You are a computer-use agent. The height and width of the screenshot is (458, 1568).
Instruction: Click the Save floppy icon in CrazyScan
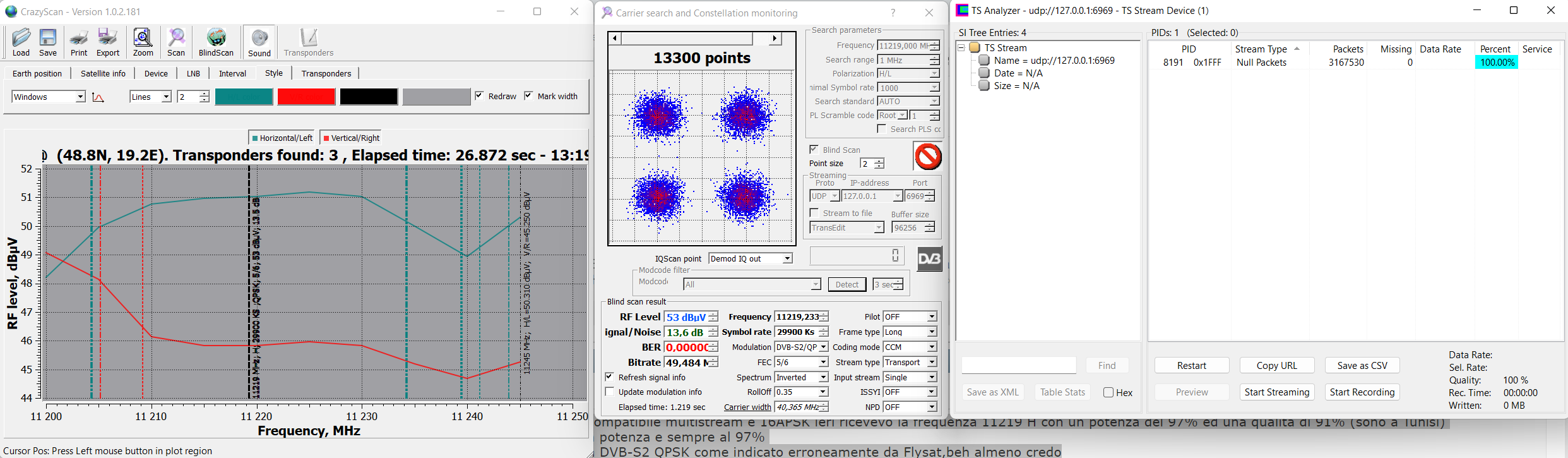48,42
